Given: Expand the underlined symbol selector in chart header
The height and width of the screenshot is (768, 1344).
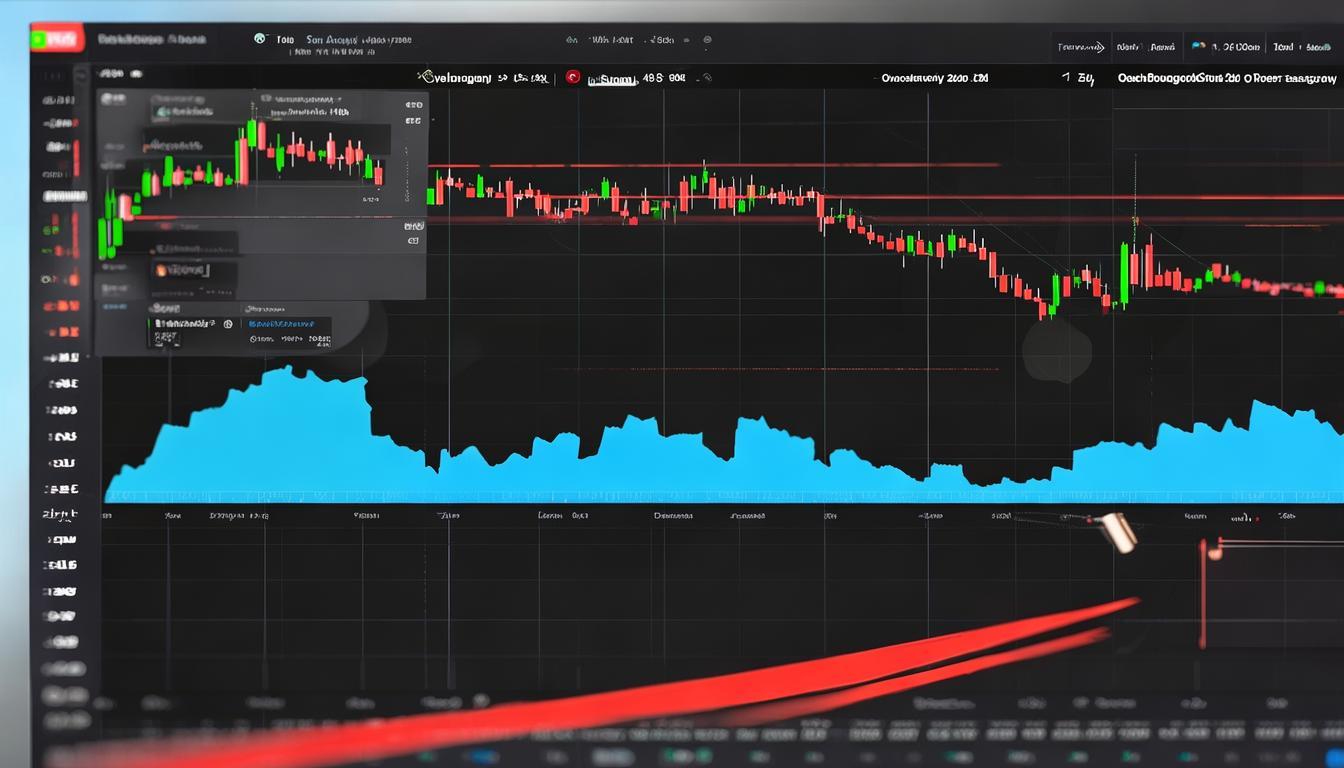Looking at the screenshot, I should coord(611,78).
